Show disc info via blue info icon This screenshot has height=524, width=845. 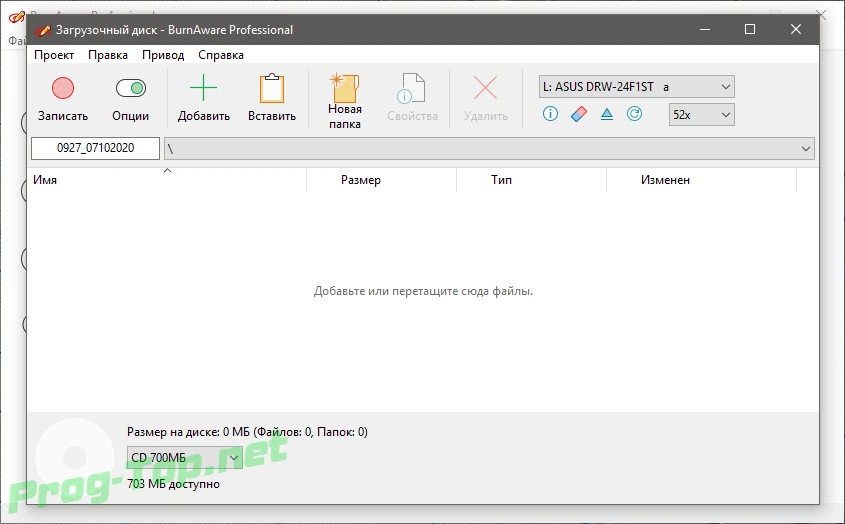(x=550, y=114)
